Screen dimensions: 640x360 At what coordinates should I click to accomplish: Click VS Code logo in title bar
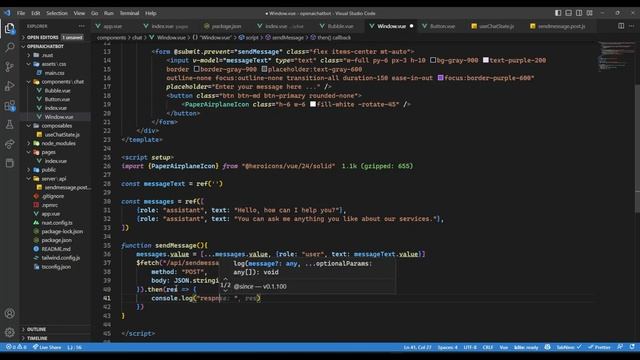pos(7,13)
